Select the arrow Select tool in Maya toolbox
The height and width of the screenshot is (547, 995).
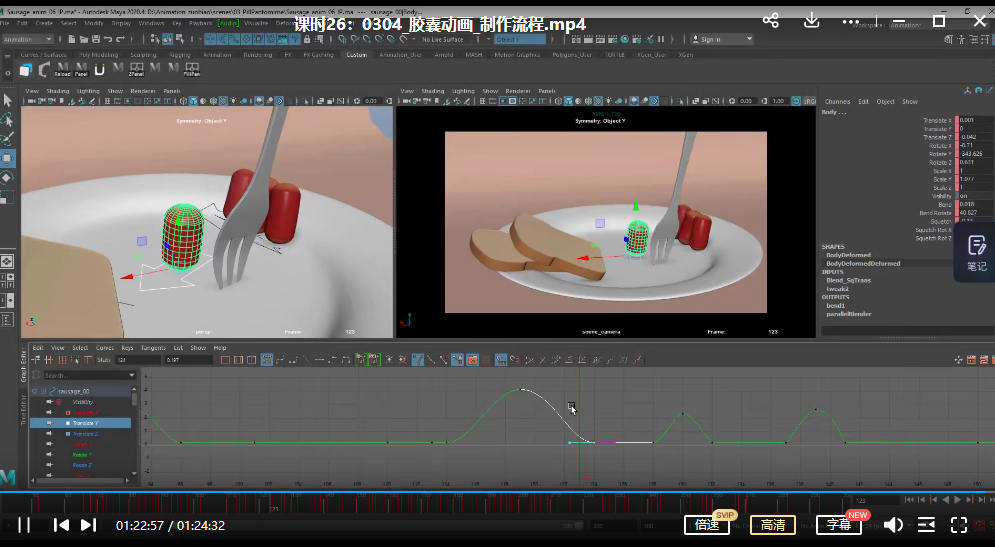(x=8, y=100)
